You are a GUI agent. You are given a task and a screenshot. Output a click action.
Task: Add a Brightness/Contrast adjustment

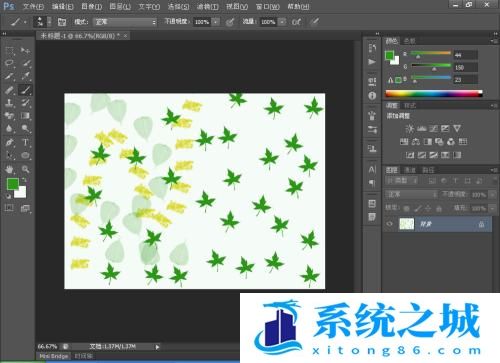pos(410,129)
